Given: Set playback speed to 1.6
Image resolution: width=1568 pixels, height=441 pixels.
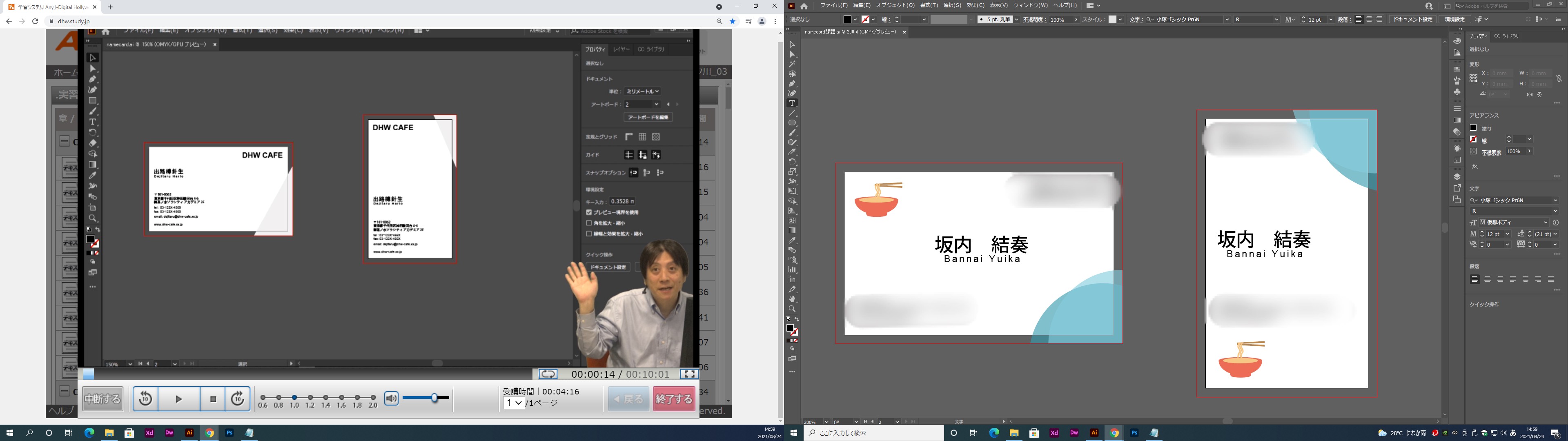Looking at the screenshot, I should pos(341,397).
